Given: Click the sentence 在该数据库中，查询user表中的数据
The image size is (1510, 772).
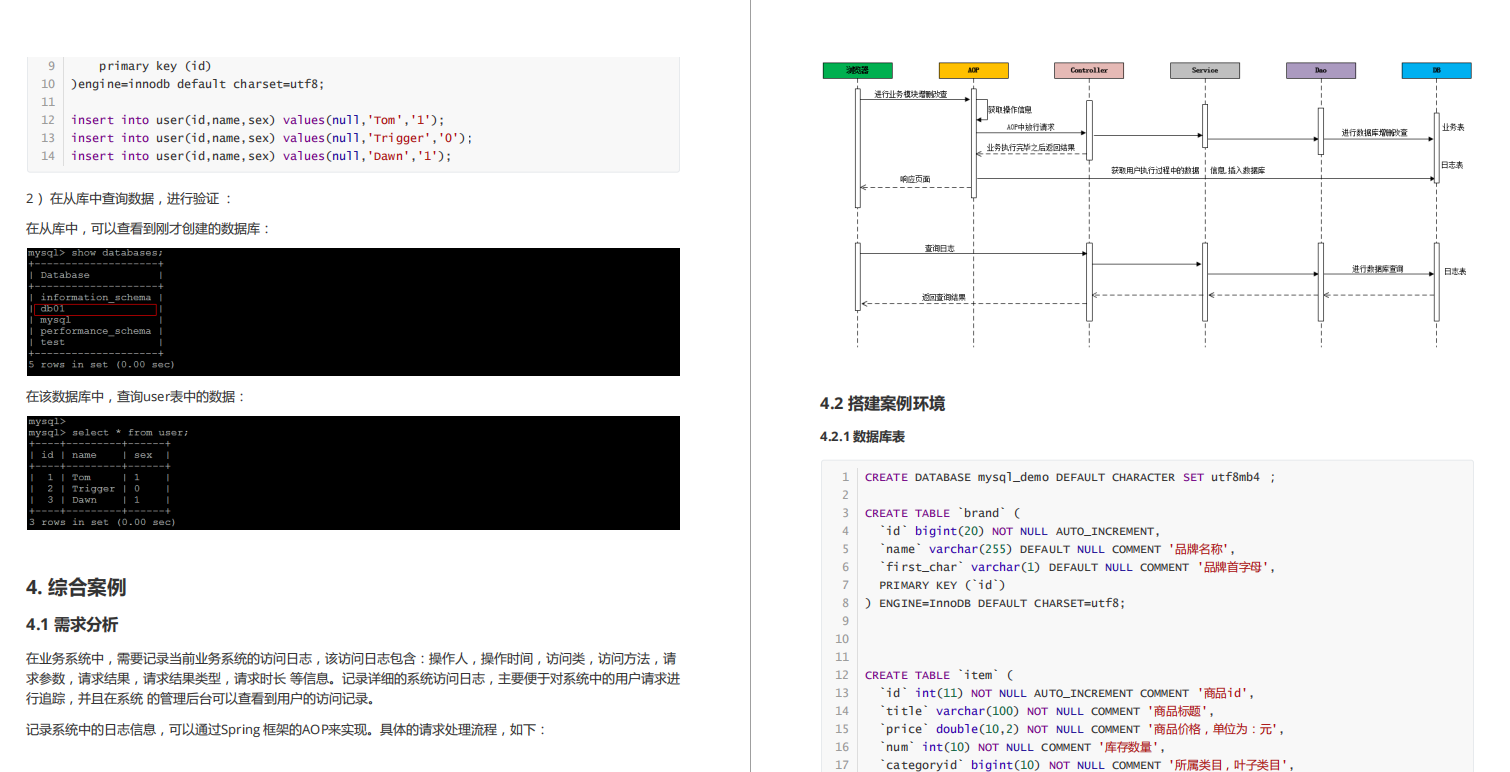Looking at the screenshot, I should (x=136, y=396).
